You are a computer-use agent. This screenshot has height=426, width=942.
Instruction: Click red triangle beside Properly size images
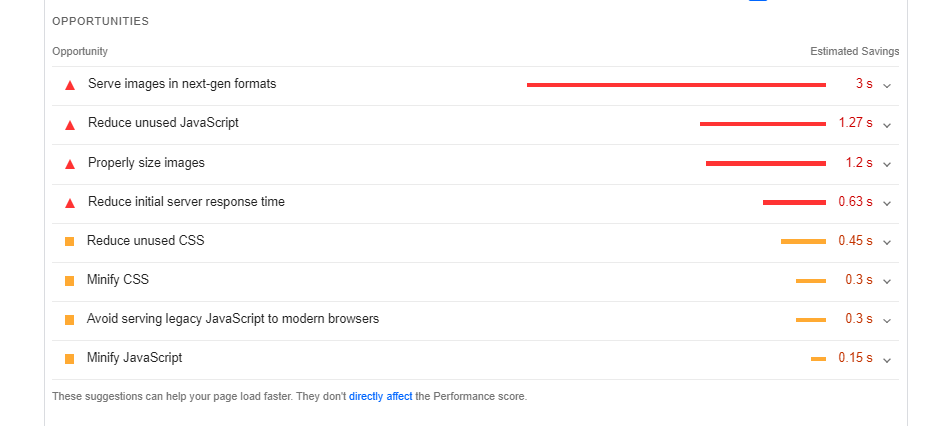[x=70, y=163]
